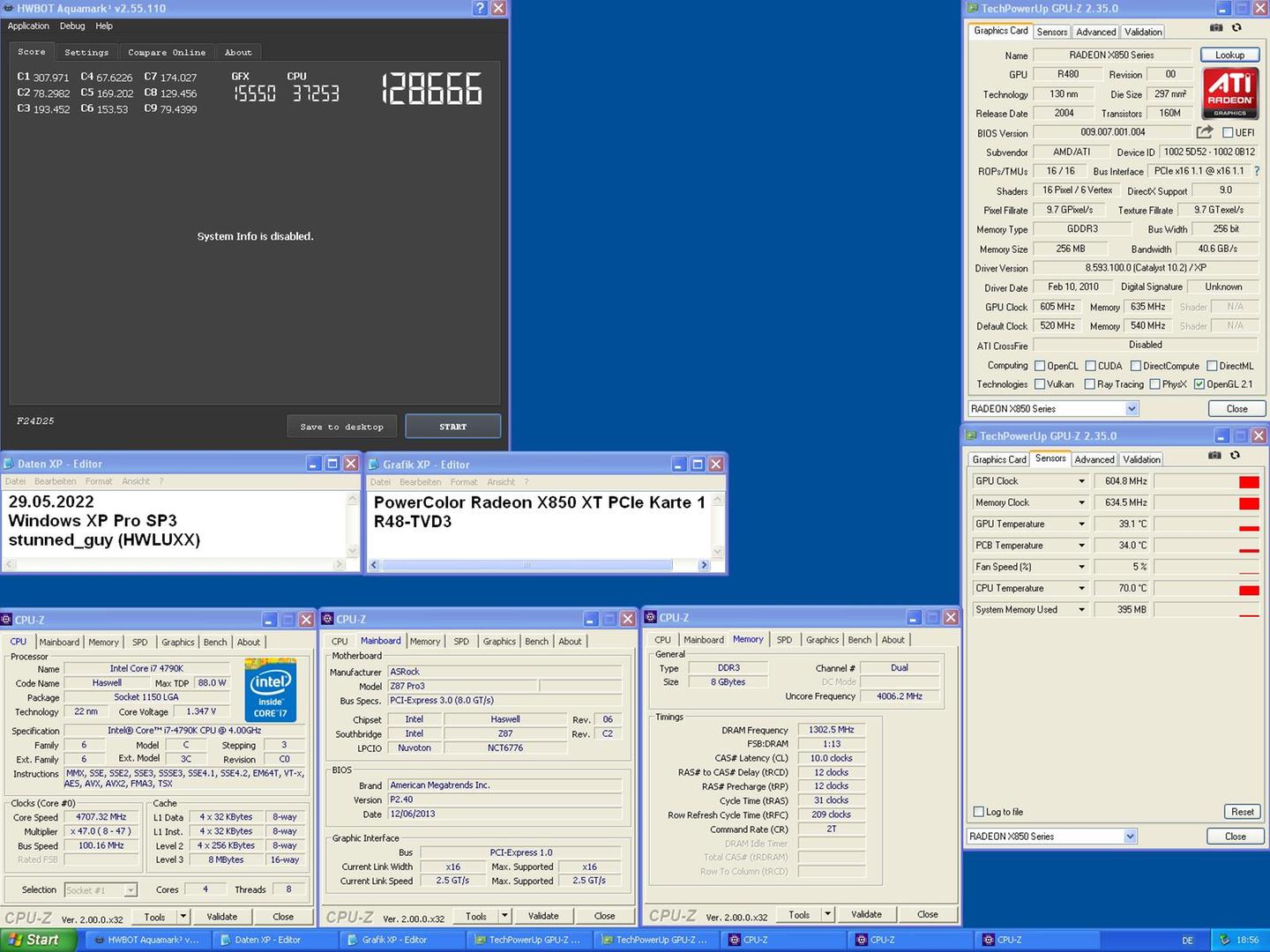Open the PCB Temperature sensor dropdown
This screenshot has height=952, width=1270.
tap(1081, 546)
